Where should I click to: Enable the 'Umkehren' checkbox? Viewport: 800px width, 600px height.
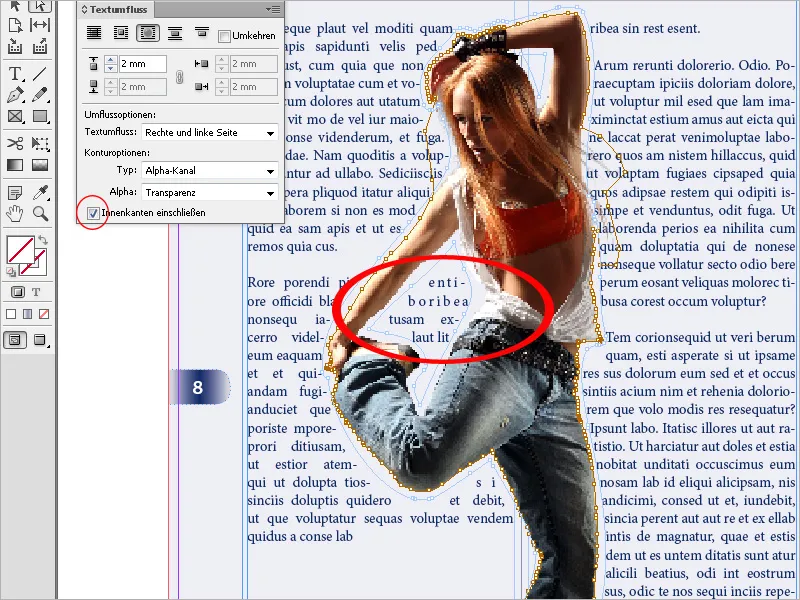tap(224, 34)
